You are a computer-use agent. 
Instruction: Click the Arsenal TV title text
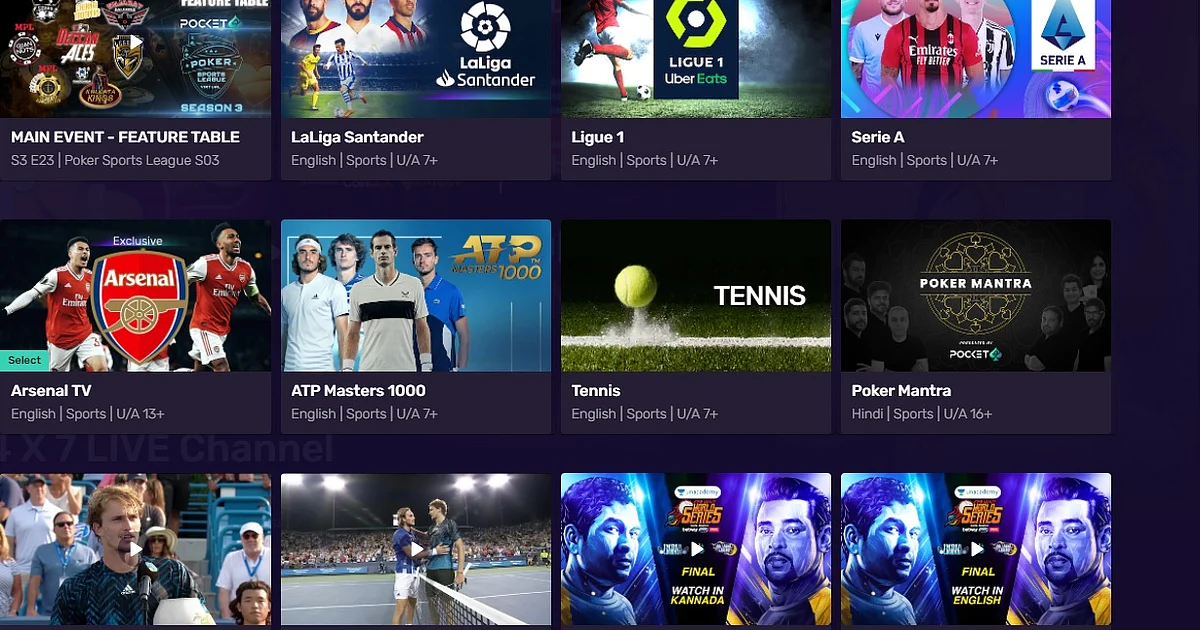point(51,391)
